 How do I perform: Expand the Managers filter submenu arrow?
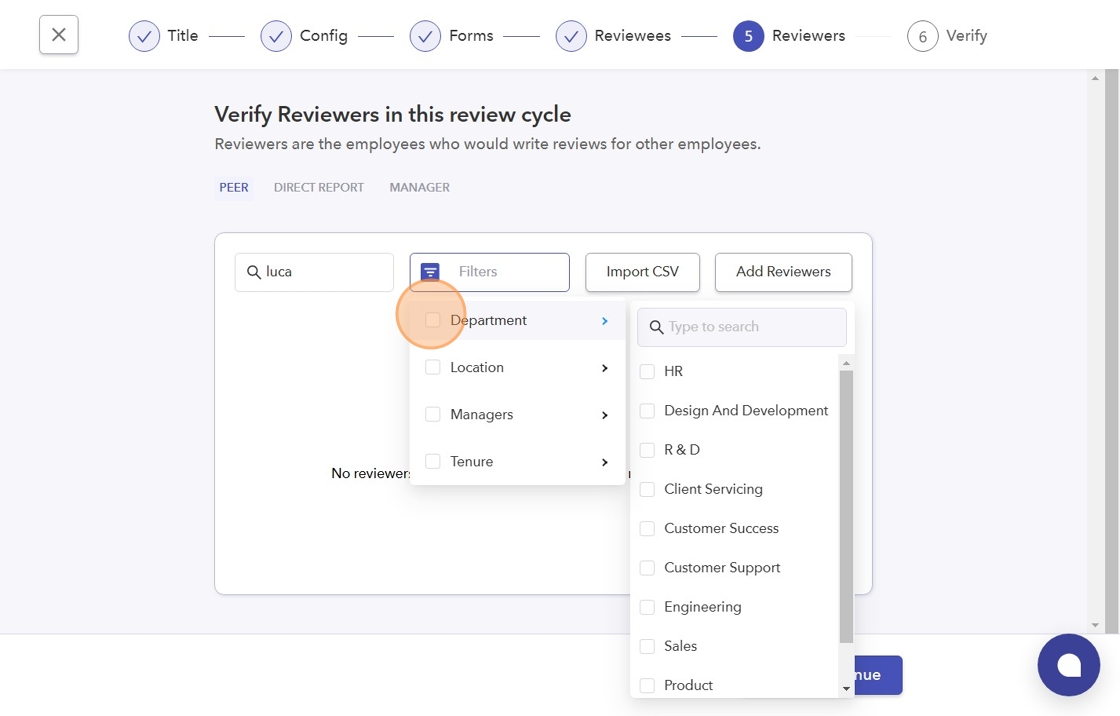click(605, 415)
